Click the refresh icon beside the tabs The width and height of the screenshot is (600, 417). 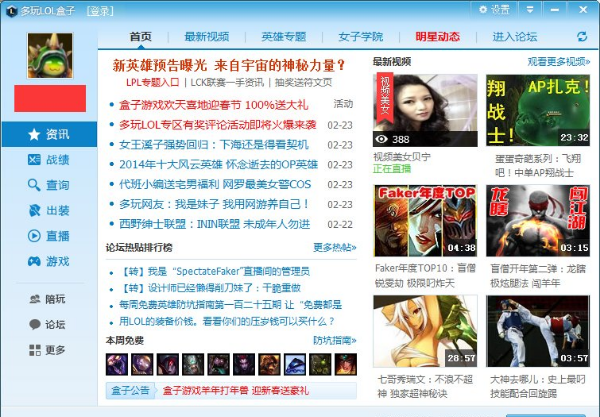[582, 37]
